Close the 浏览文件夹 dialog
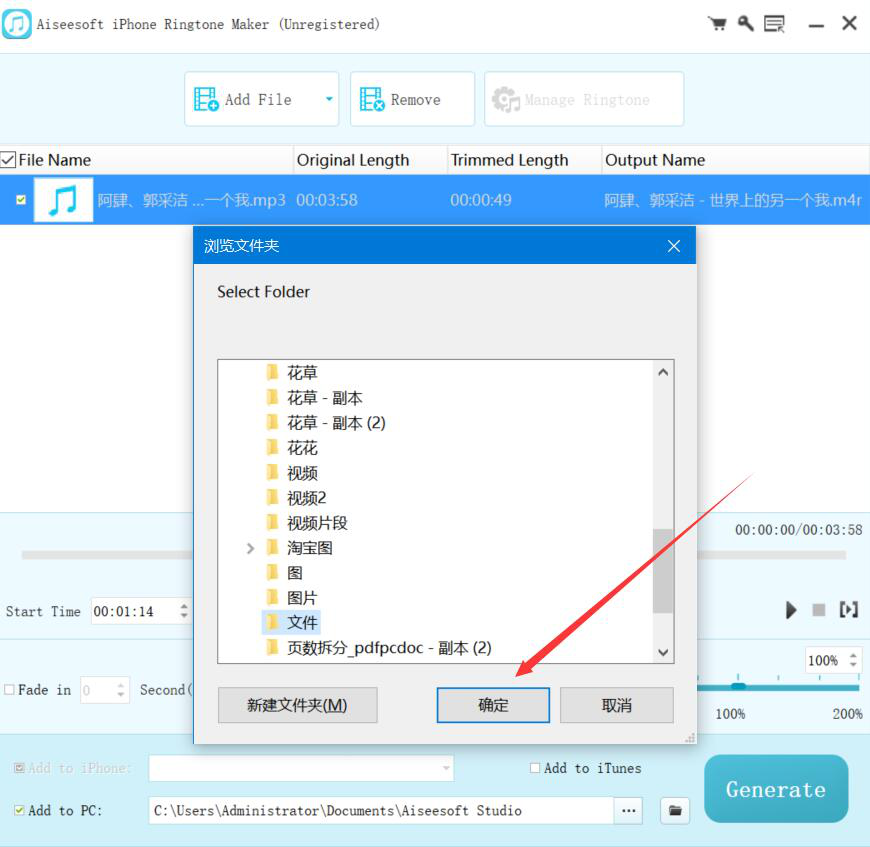 point(674,246)
